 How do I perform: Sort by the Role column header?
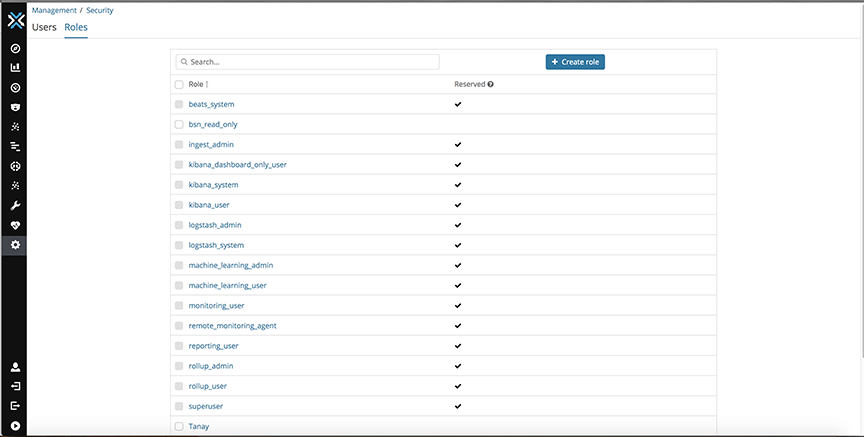198,84
